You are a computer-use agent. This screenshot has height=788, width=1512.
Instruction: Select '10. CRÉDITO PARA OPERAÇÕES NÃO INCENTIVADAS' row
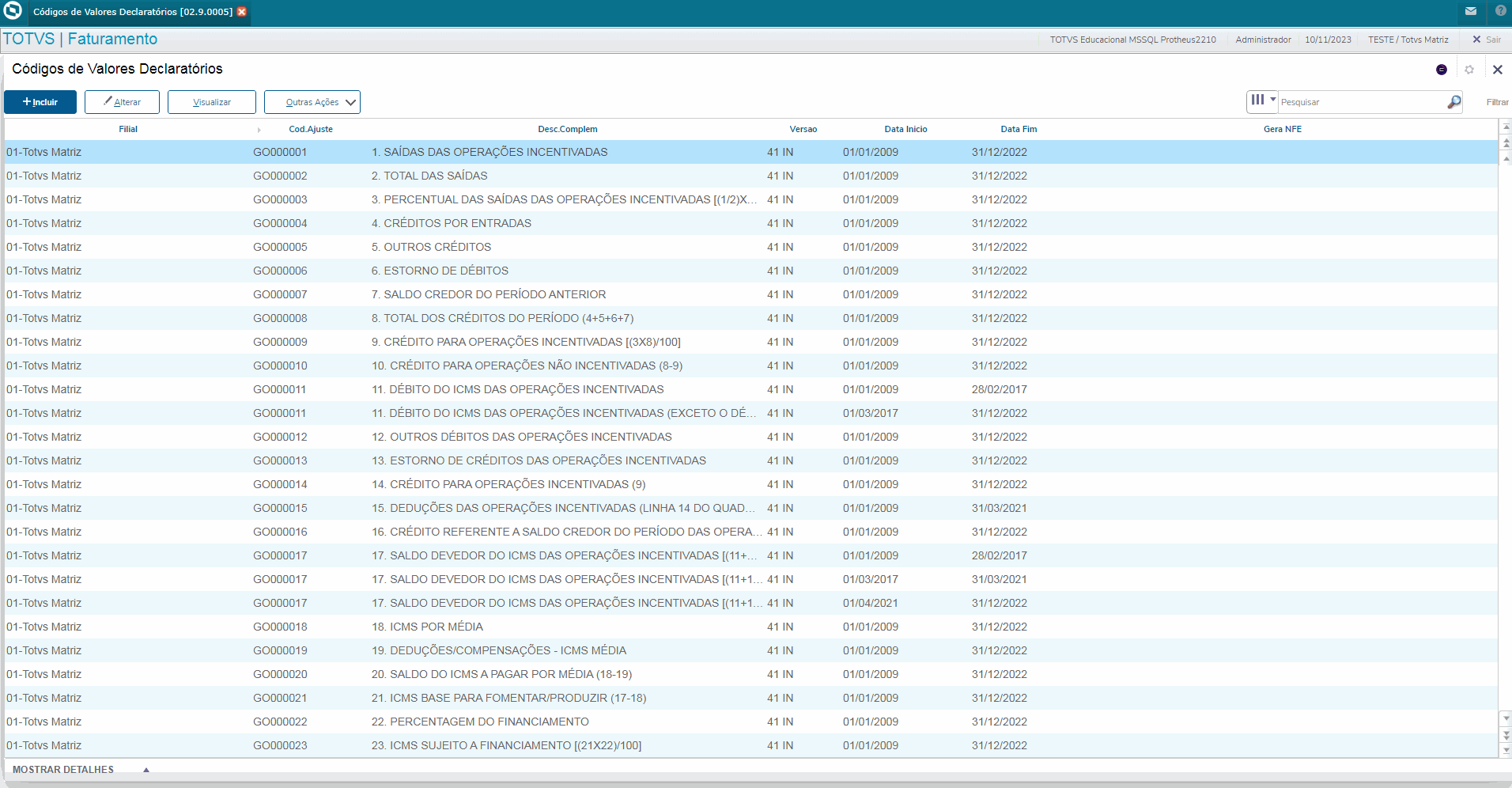(x=527, y=366)
